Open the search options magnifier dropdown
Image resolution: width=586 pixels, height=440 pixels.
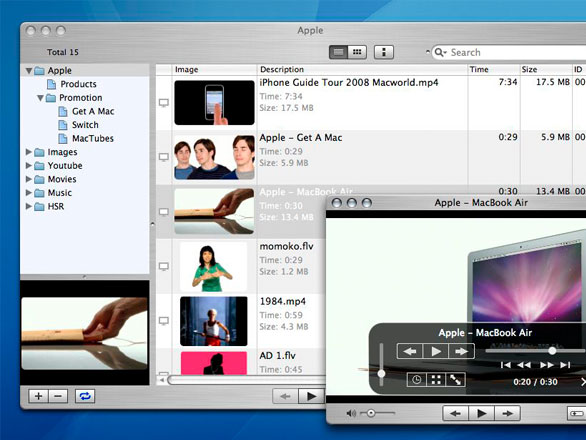tap(440, 52)
